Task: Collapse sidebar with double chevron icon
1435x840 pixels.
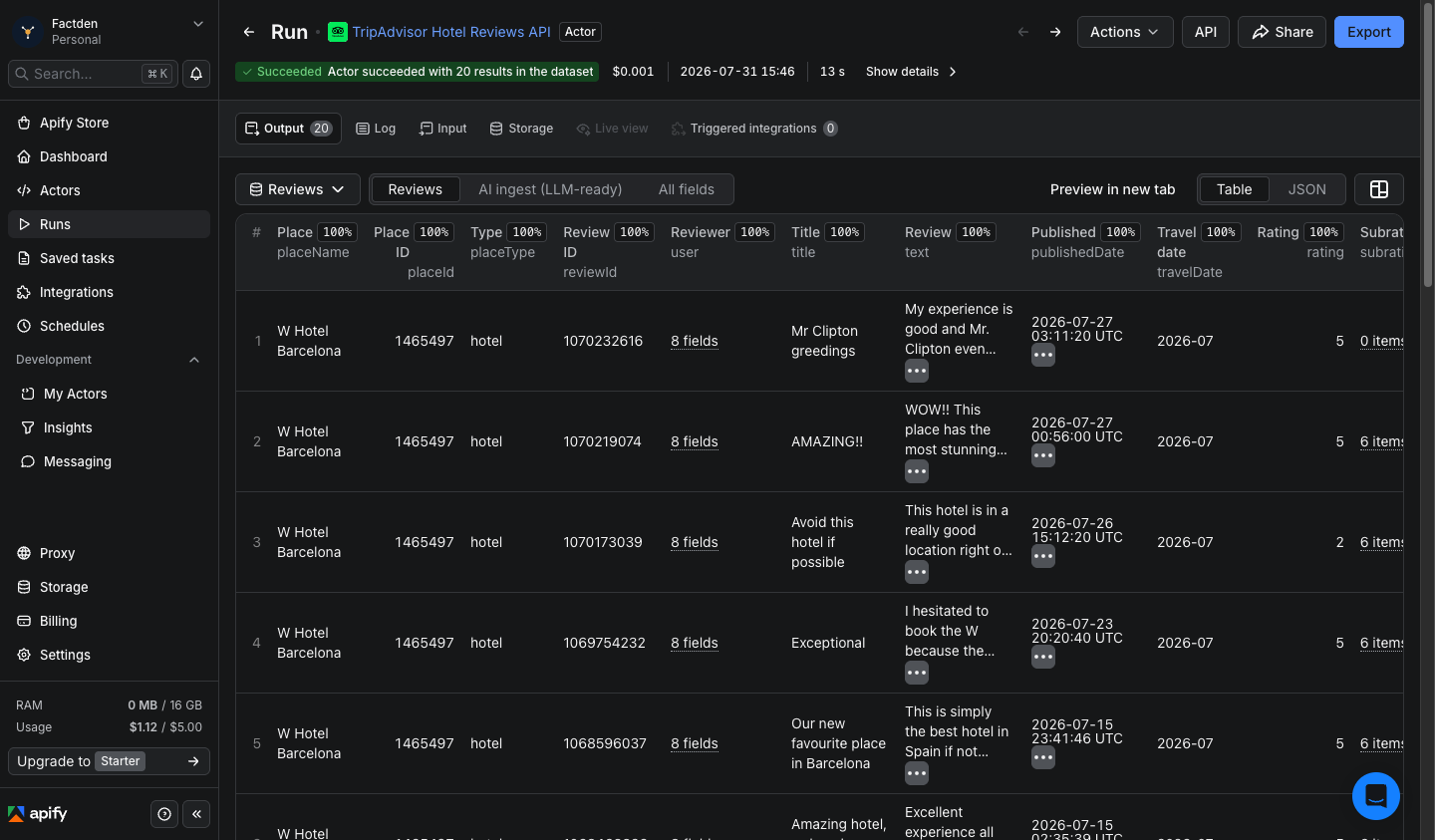Action: pos(197,814)
